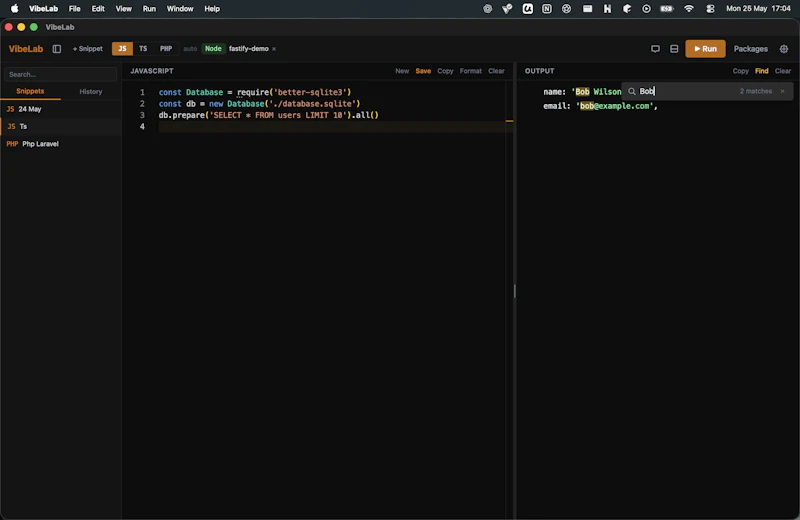Click line number 3 in the gutter
The image size is (800, 520).
click(142, 115)
